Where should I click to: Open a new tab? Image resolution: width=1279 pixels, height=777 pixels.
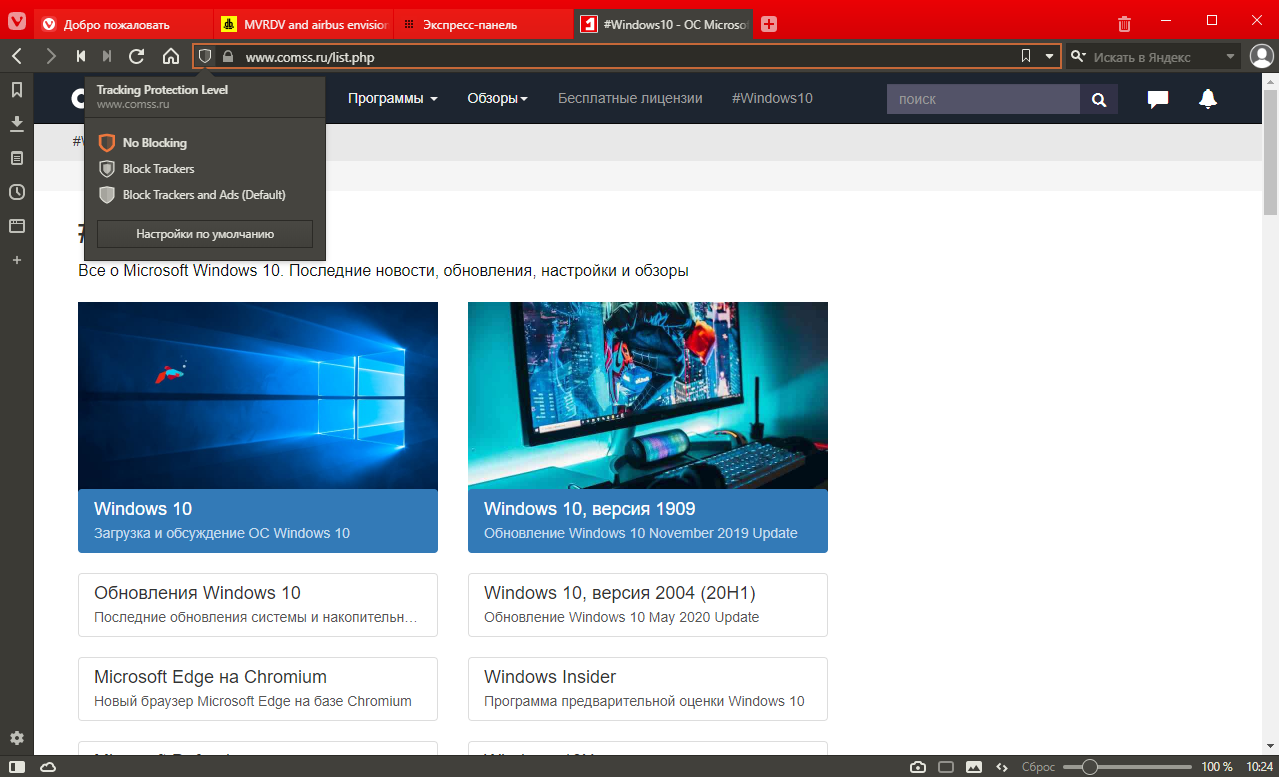(x=769, y=24)
